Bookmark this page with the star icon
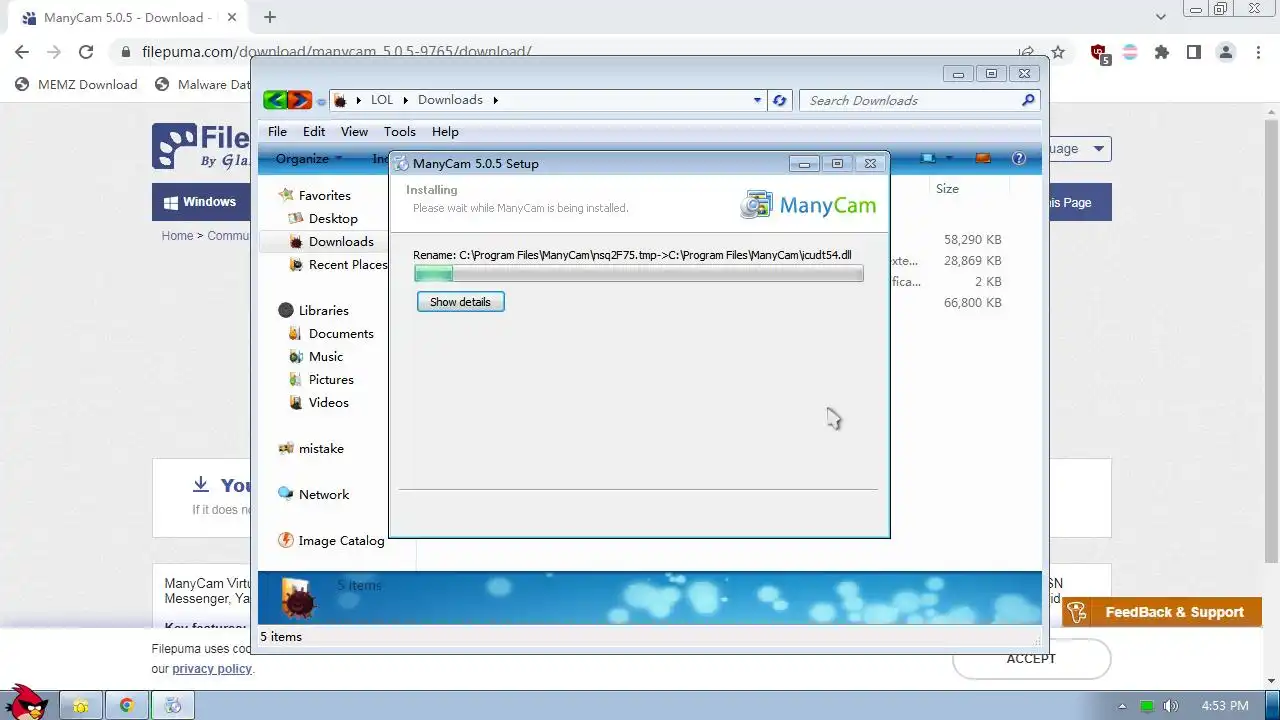Screen dimensions: 1280x720 1058,52
